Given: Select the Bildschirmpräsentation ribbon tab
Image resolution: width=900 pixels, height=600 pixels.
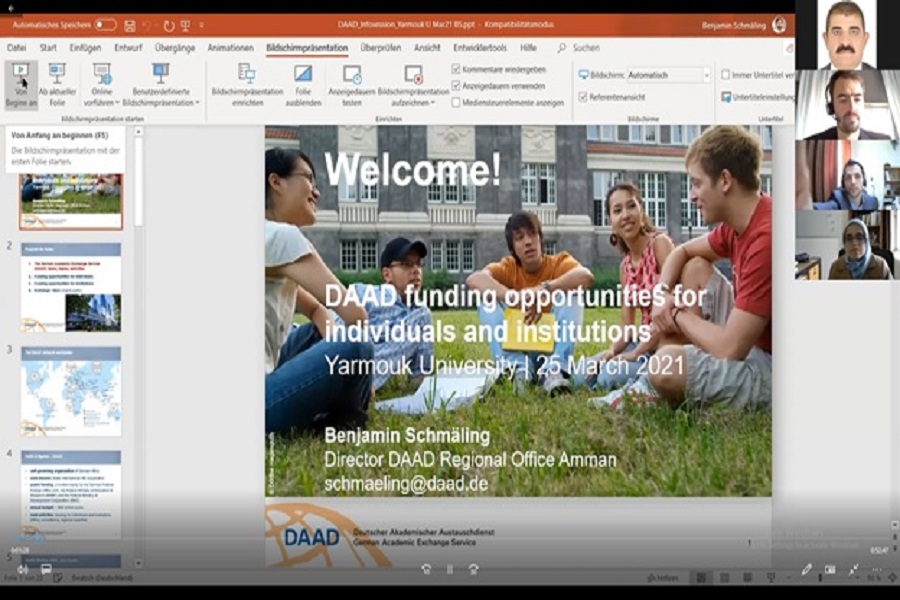Looking at the screenshot, I should (307, 48).
